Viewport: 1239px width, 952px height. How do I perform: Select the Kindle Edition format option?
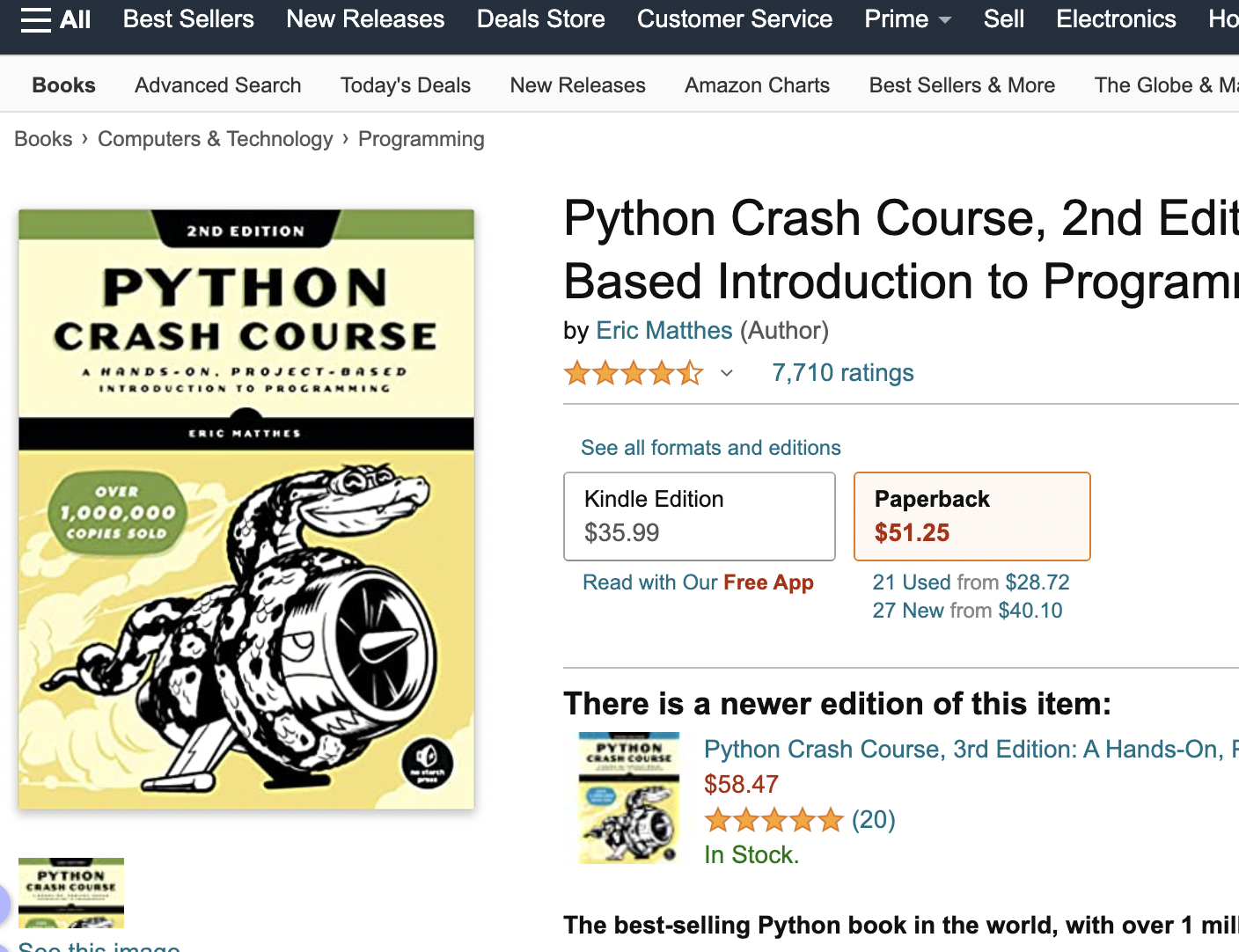tap(699, 516)
